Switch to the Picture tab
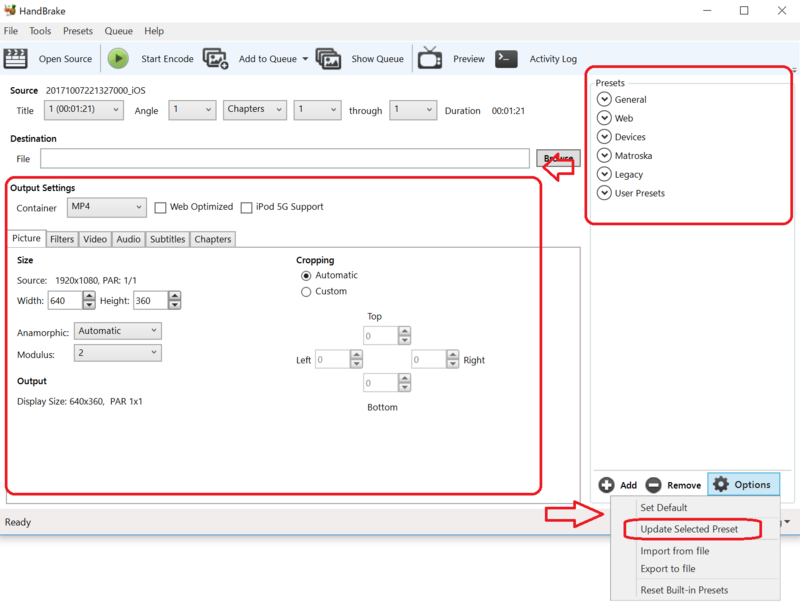This screenshot has width=800, height=610. coord(26,238)
